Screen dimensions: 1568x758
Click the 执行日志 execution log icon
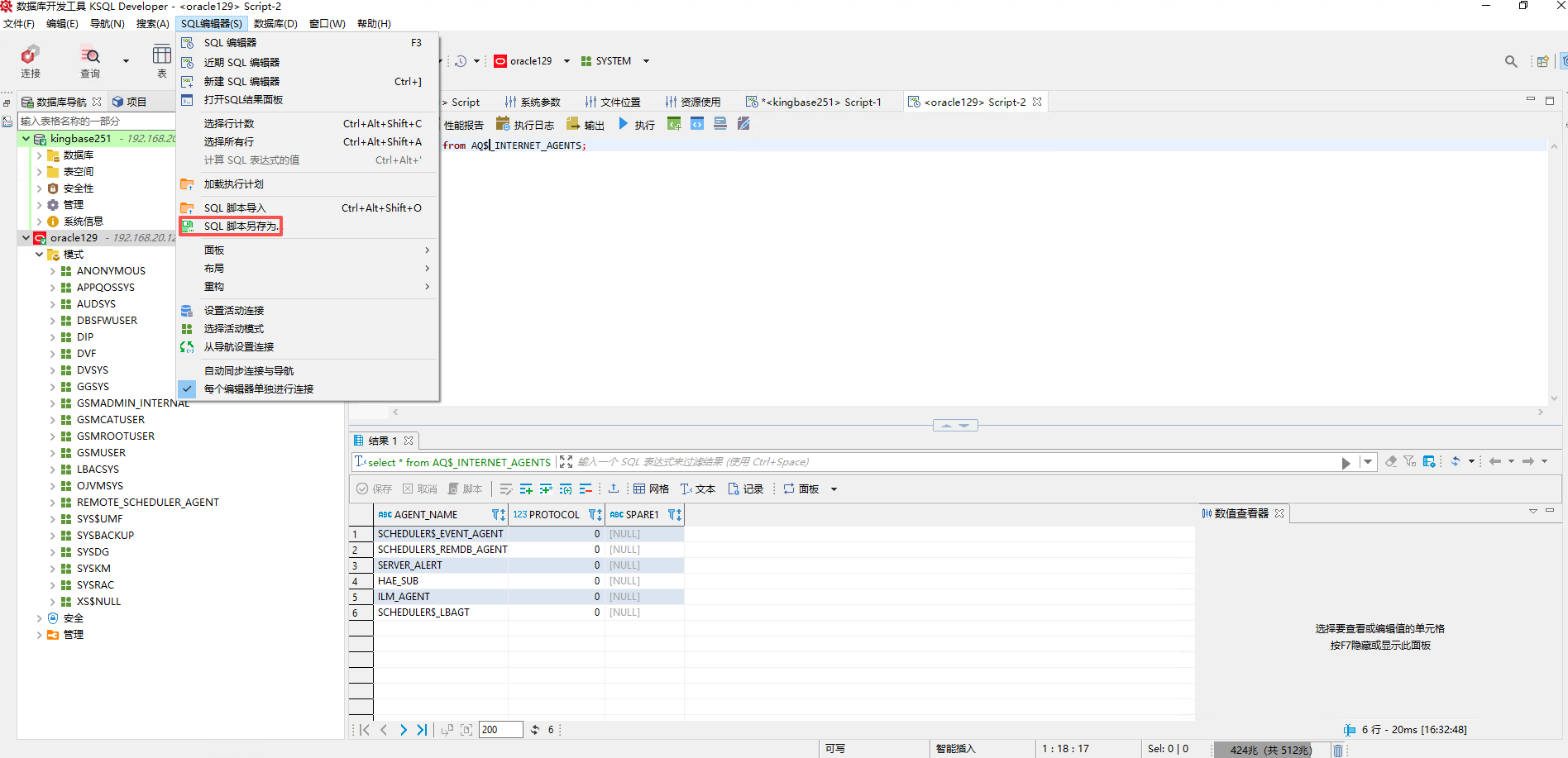503,124
